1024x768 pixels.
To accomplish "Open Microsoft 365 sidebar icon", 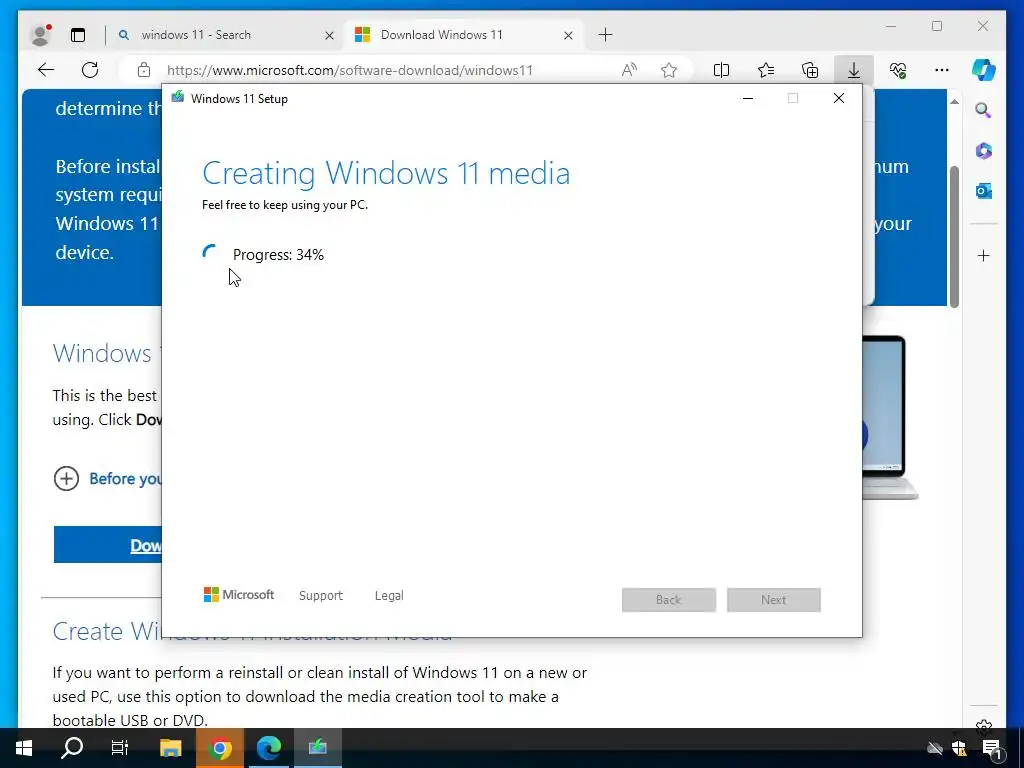I will coord(984,151).
